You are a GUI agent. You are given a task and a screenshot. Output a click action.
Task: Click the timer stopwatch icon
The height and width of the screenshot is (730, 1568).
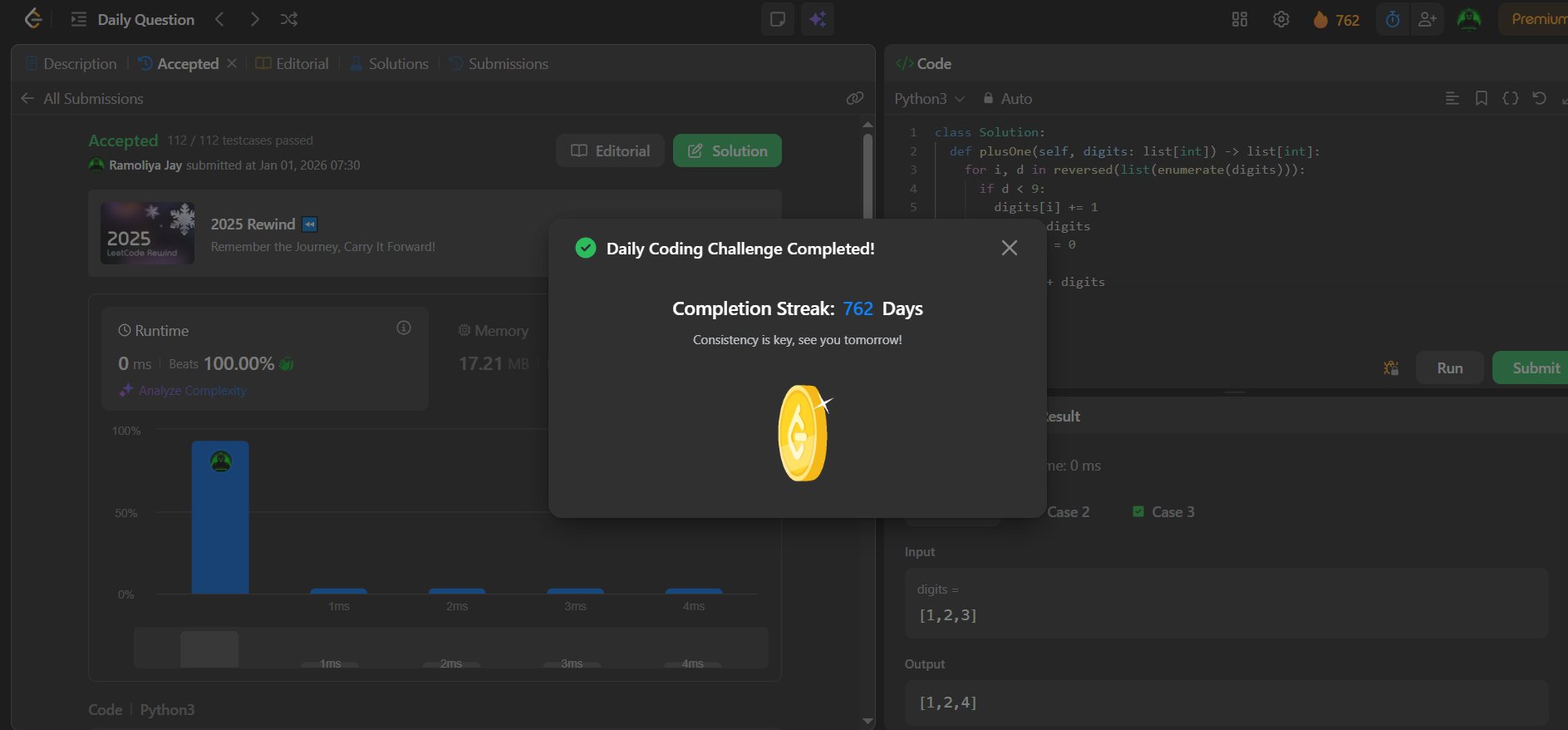point(1393,19)
